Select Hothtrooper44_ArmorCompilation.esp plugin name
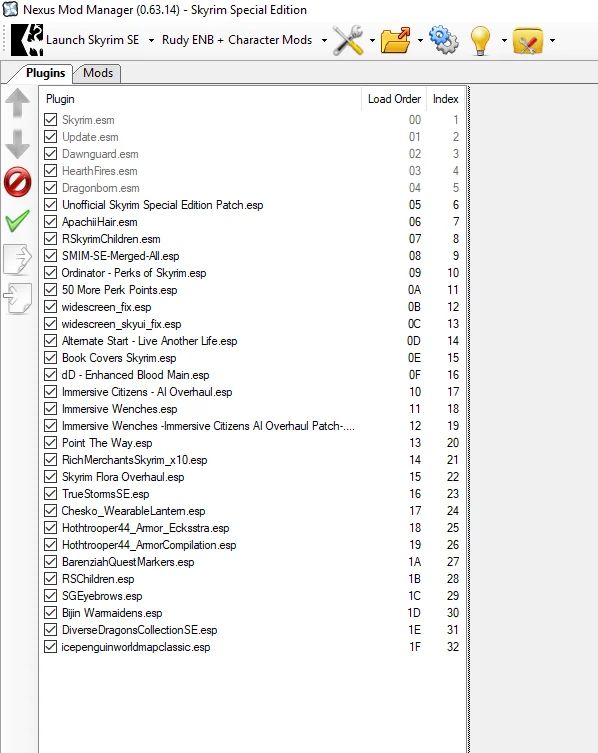598x753 pixels. tap(149, 545)
